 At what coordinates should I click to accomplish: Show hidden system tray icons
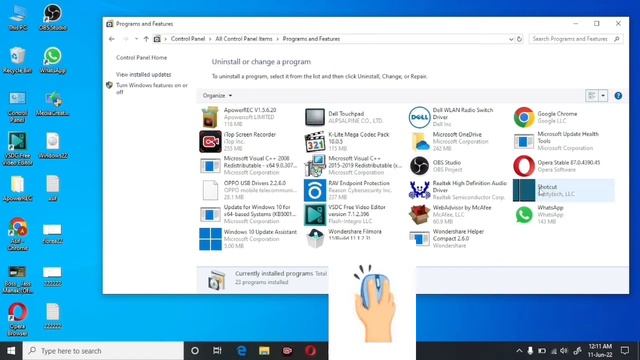pos(519,351)
